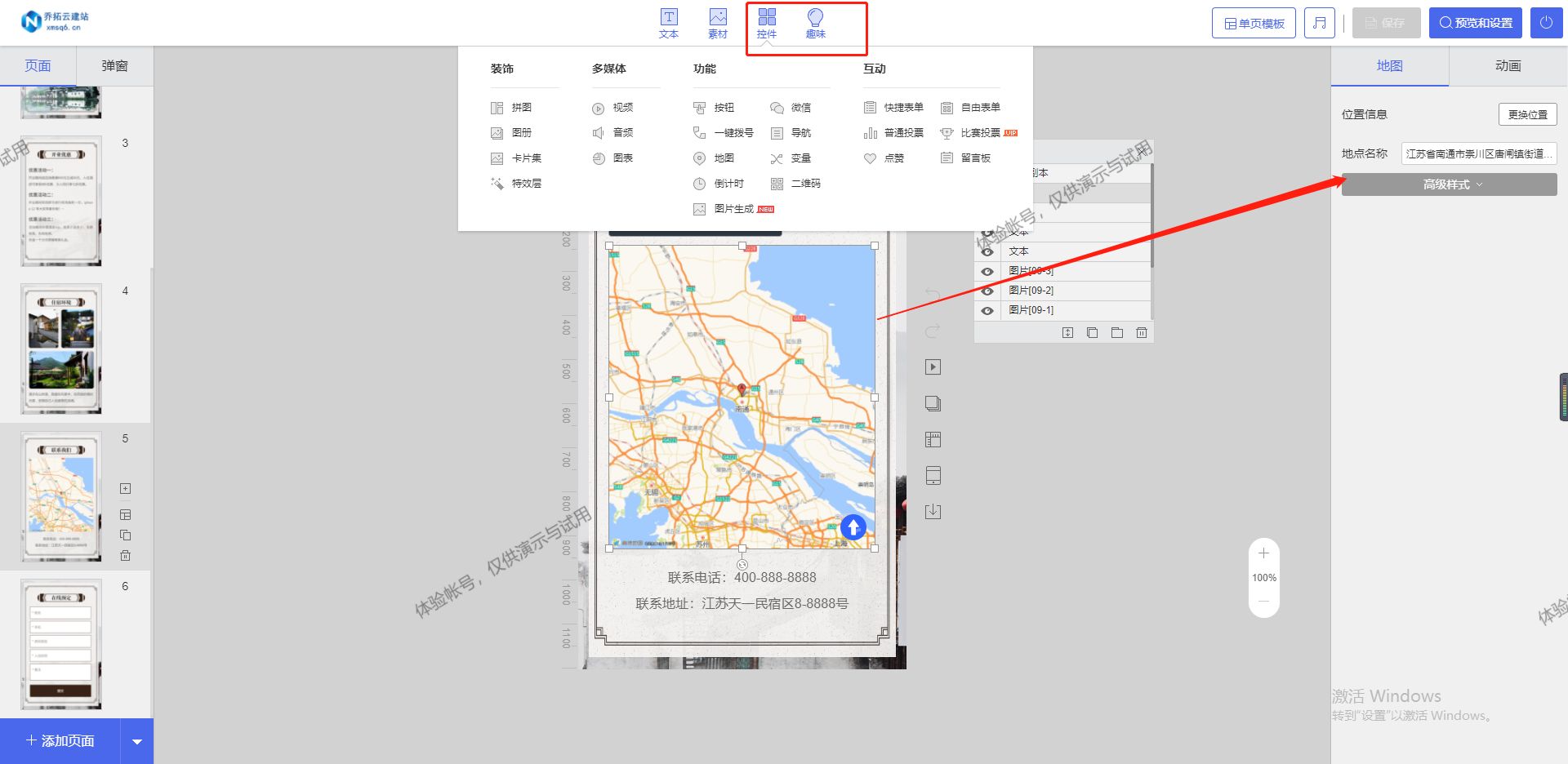Viewport: 1568px width, 764px height.
Task: Click the 保存 save button
Action: point(1386,23)
